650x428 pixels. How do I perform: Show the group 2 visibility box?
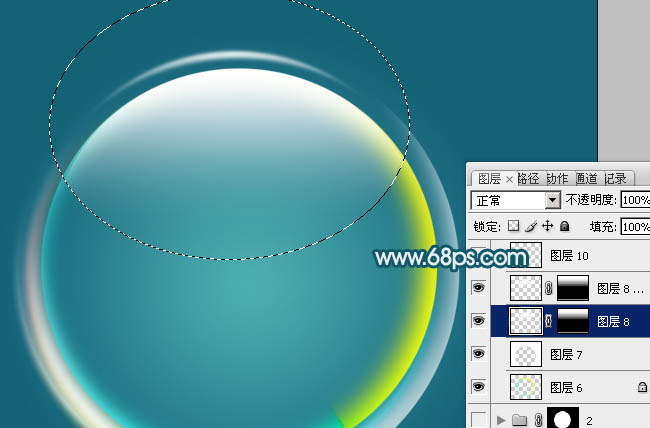point(478,420)
